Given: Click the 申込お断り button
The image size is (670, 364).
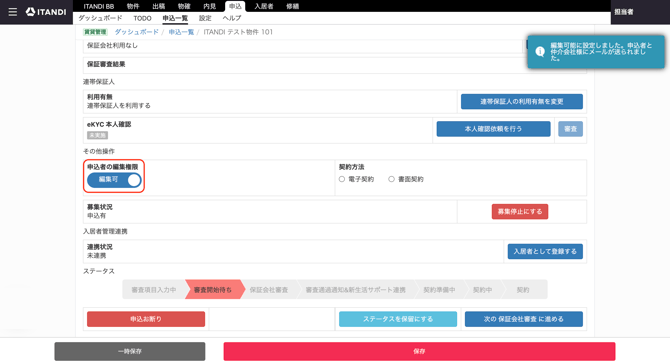Looking at the screenshot, I should coord(146,319).
